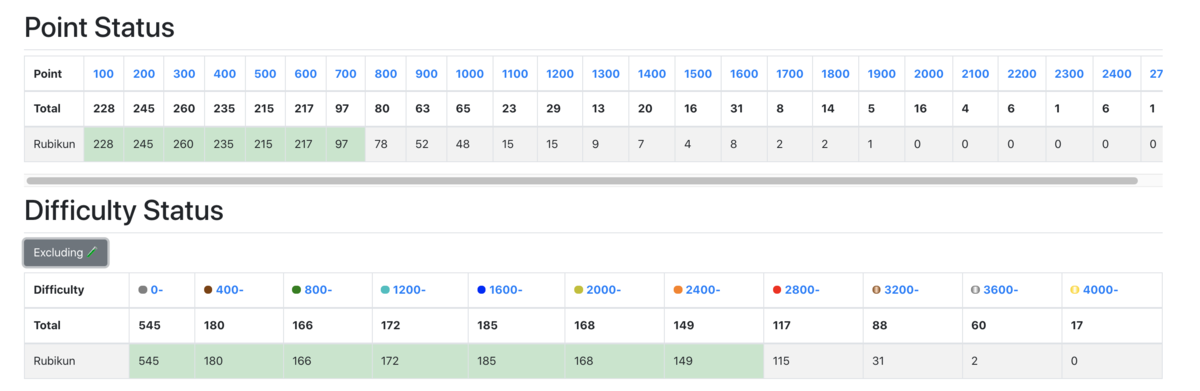Viewport: 1200px width, 391px height.
Task: Open the 400- difficulty link
Action: pos(230,290)
